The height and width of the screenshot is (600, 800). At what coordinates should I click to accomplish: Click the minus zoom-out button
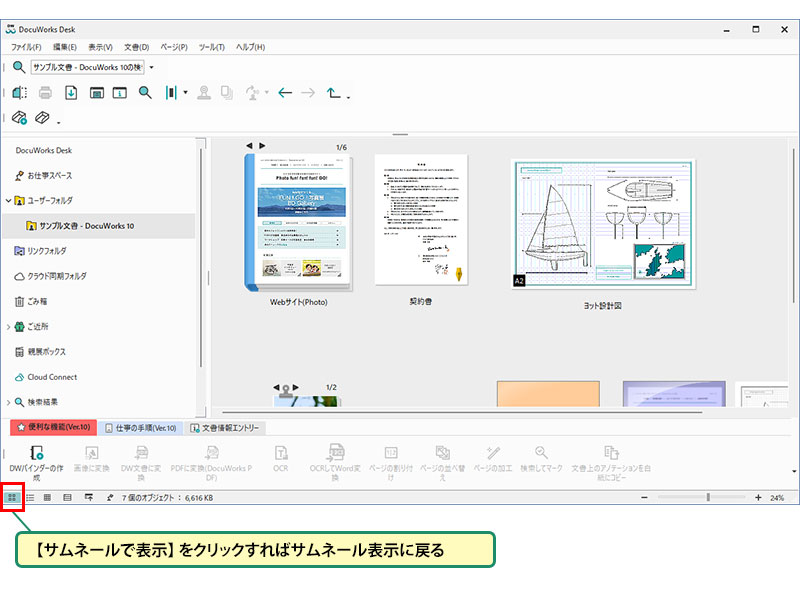pos(645,497)
